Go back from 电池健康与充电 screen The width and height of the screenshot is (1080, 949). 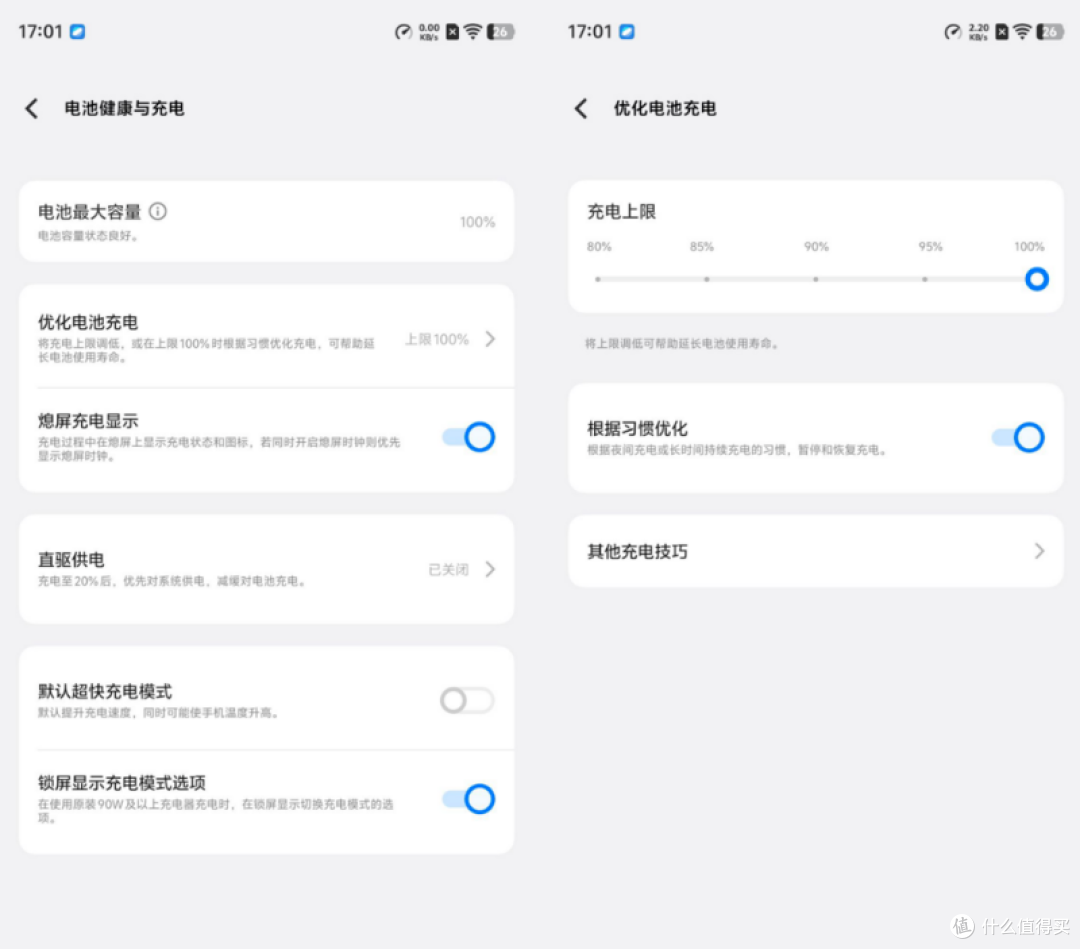(x=32, y=108)
